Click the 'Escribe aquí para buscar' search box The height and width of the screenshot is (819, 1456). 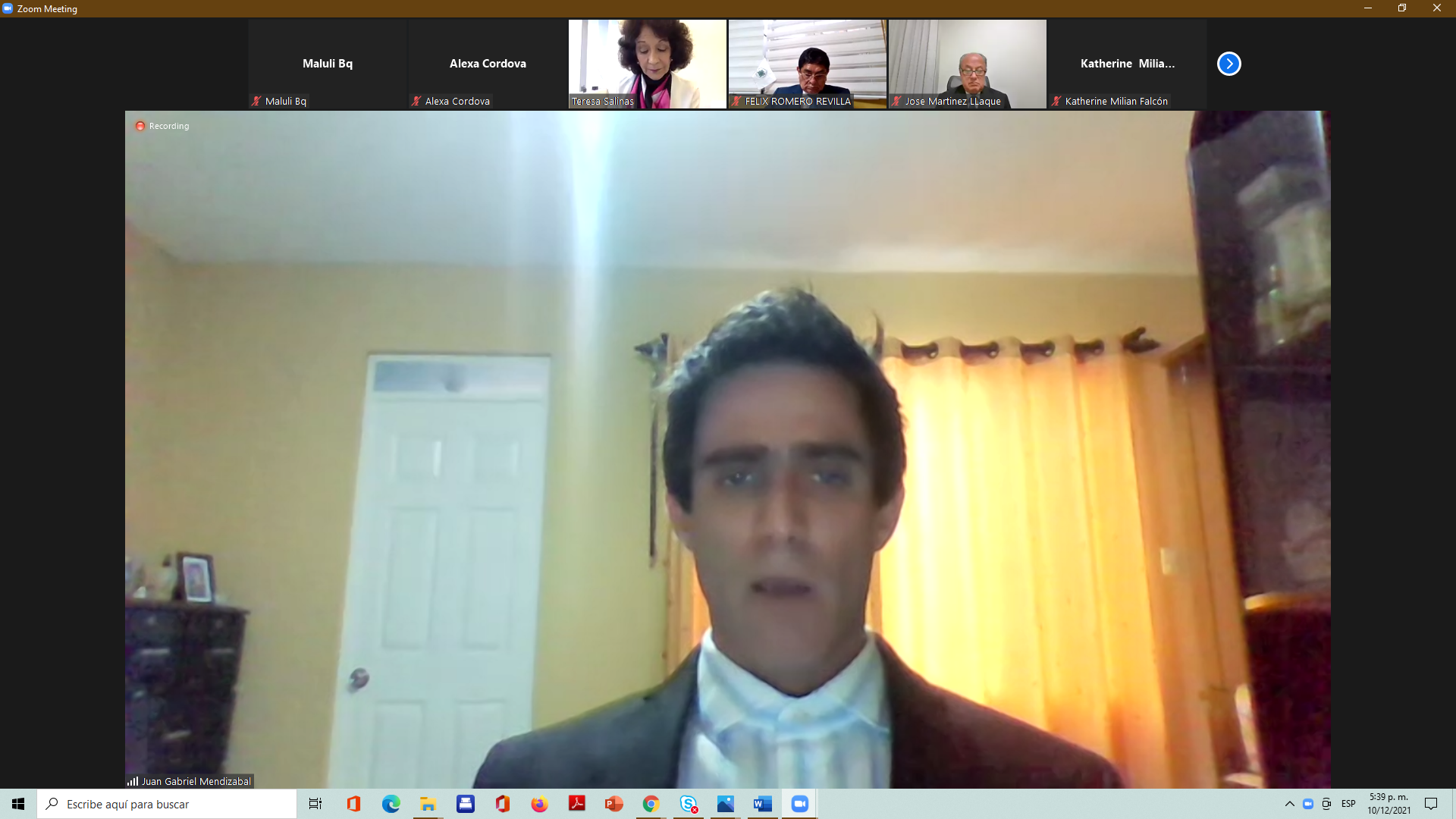pyautogui.click(x=167, y=804)
